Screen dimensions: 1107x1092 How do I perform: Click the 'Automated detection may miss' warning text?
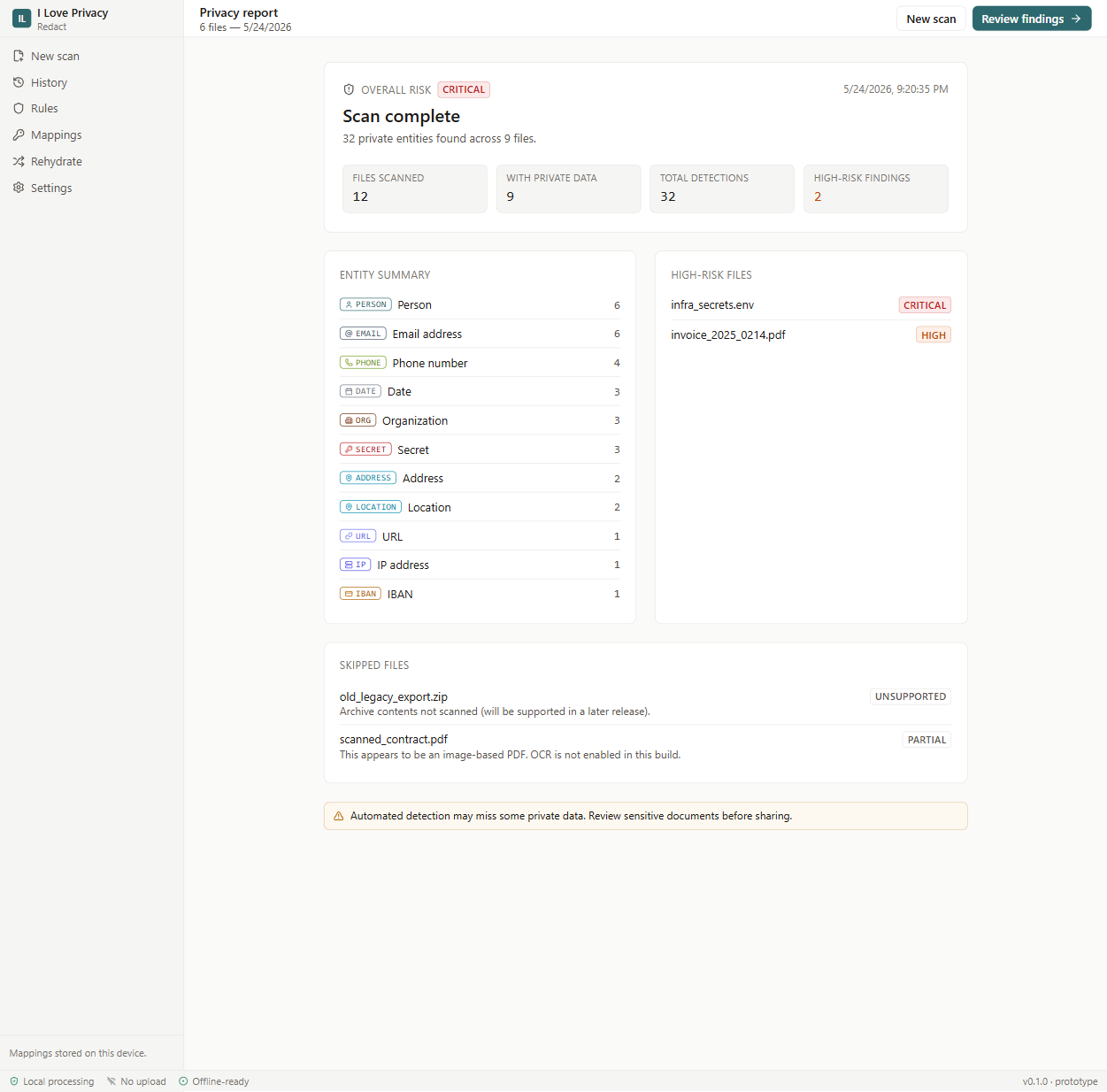coord(571,816)
